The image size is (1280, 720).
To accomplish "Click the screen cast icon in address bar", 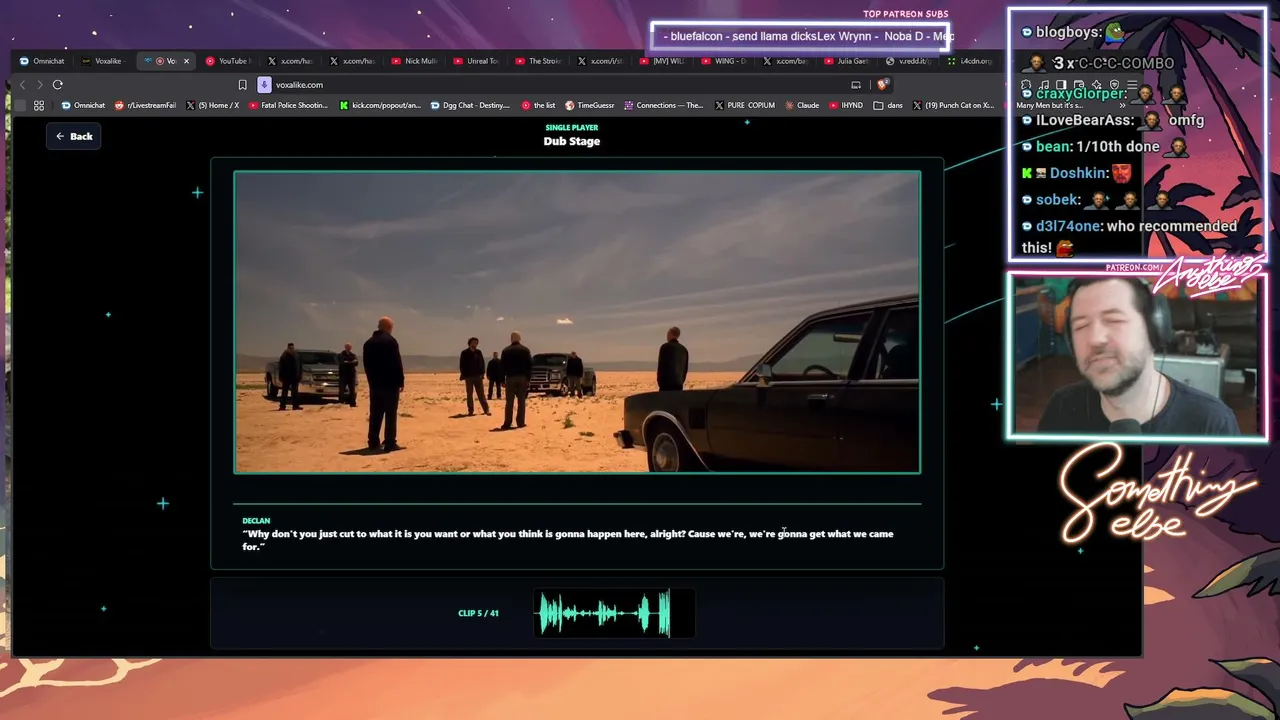I will click(x=856, y=85).
